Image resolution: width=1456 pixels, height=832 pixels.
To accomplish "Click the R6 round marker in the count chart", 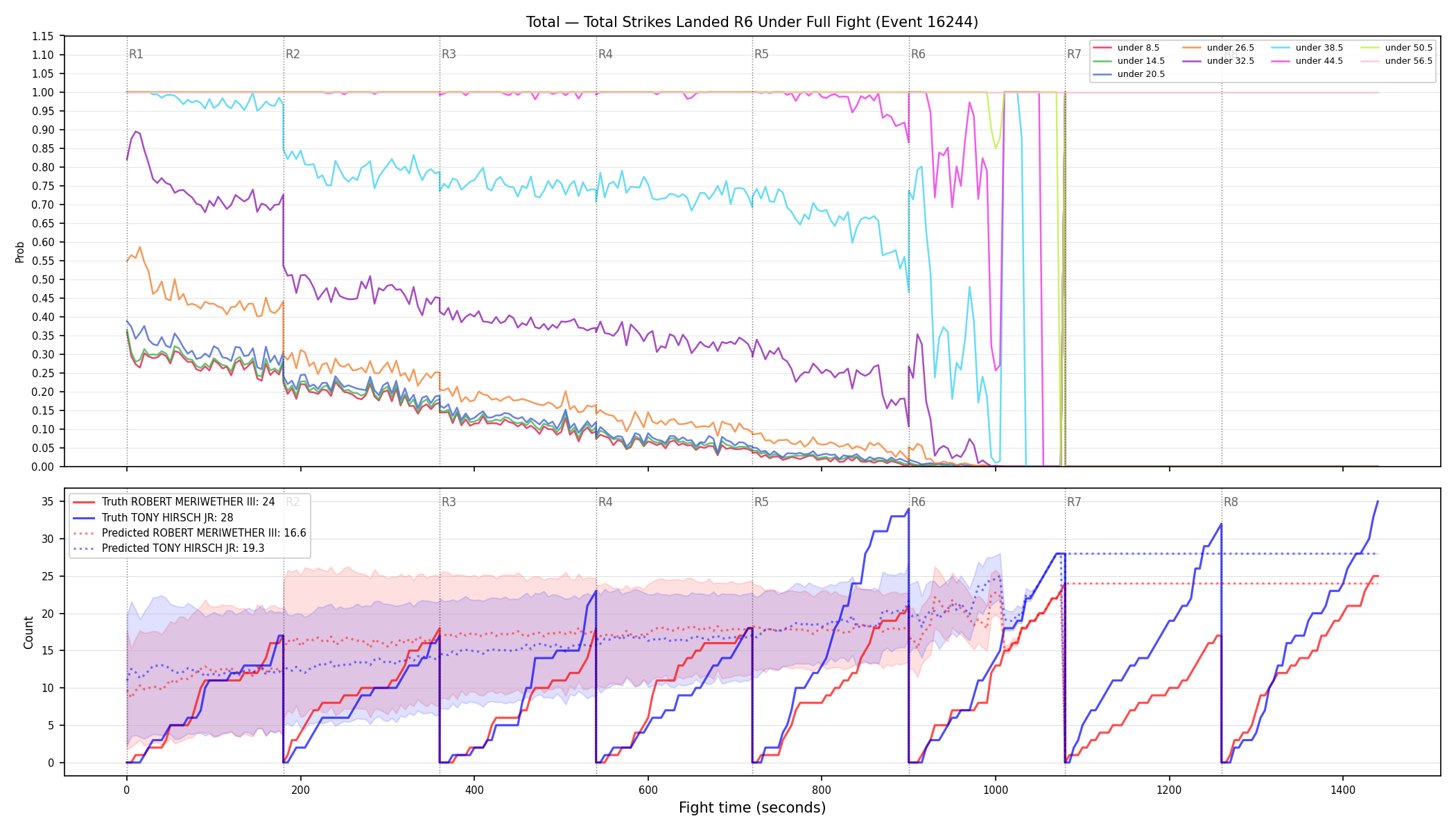I will [918, 502].
